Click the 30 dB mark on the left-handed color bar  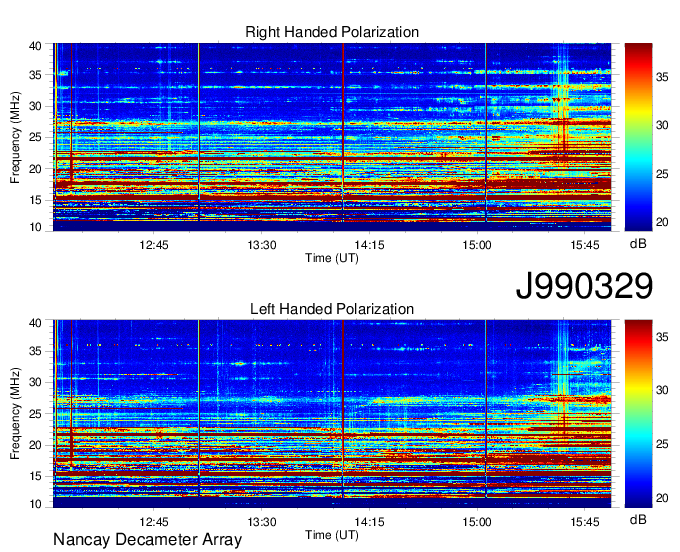point(662,390)
